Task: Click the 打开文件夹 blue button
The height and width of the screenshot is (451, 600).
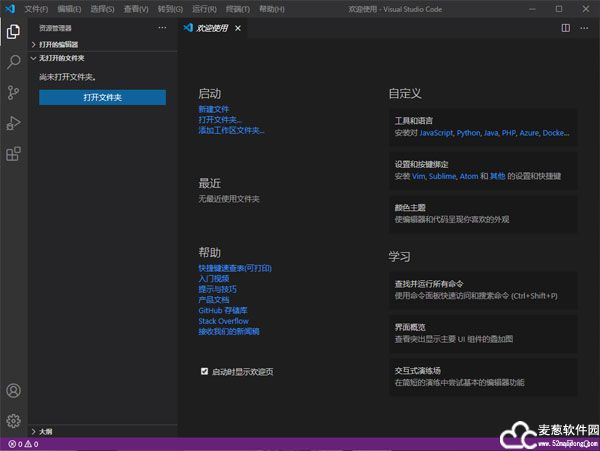Action: [103, 97]
